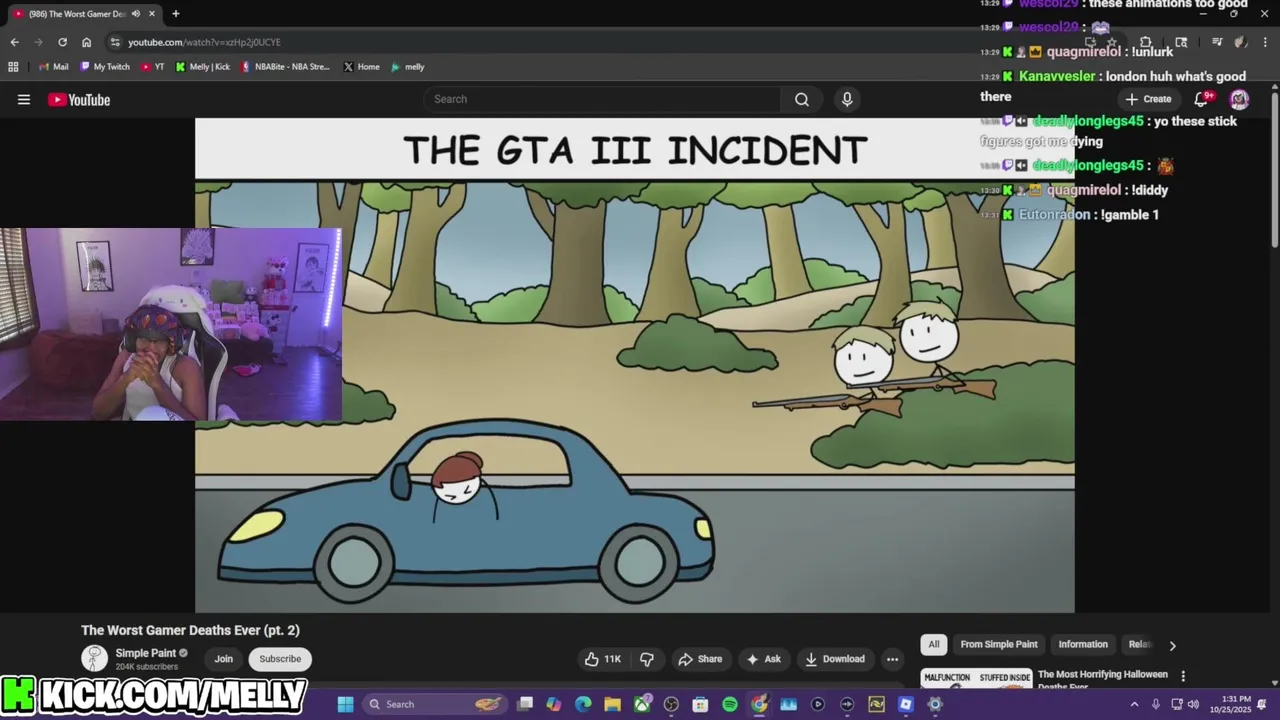Click the Download button

click(x=835, y=659)
